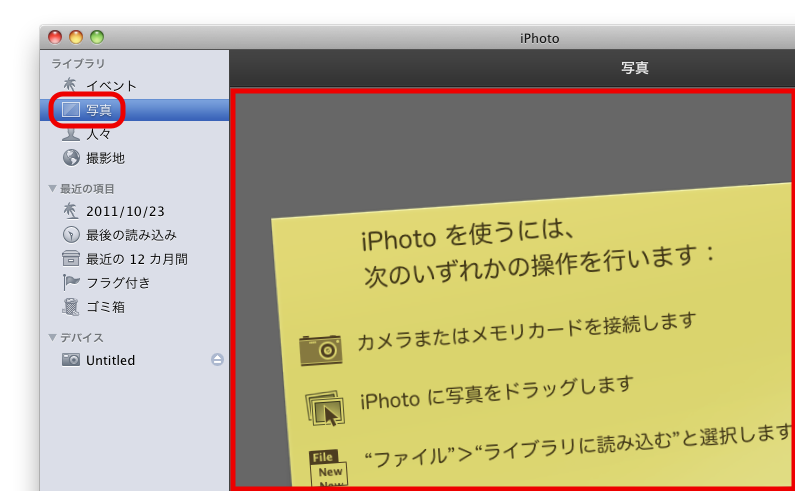Viewport: 795px width, 491px height.
Task: Collapse the 最近の項目 section
Action: click(53, 188)
